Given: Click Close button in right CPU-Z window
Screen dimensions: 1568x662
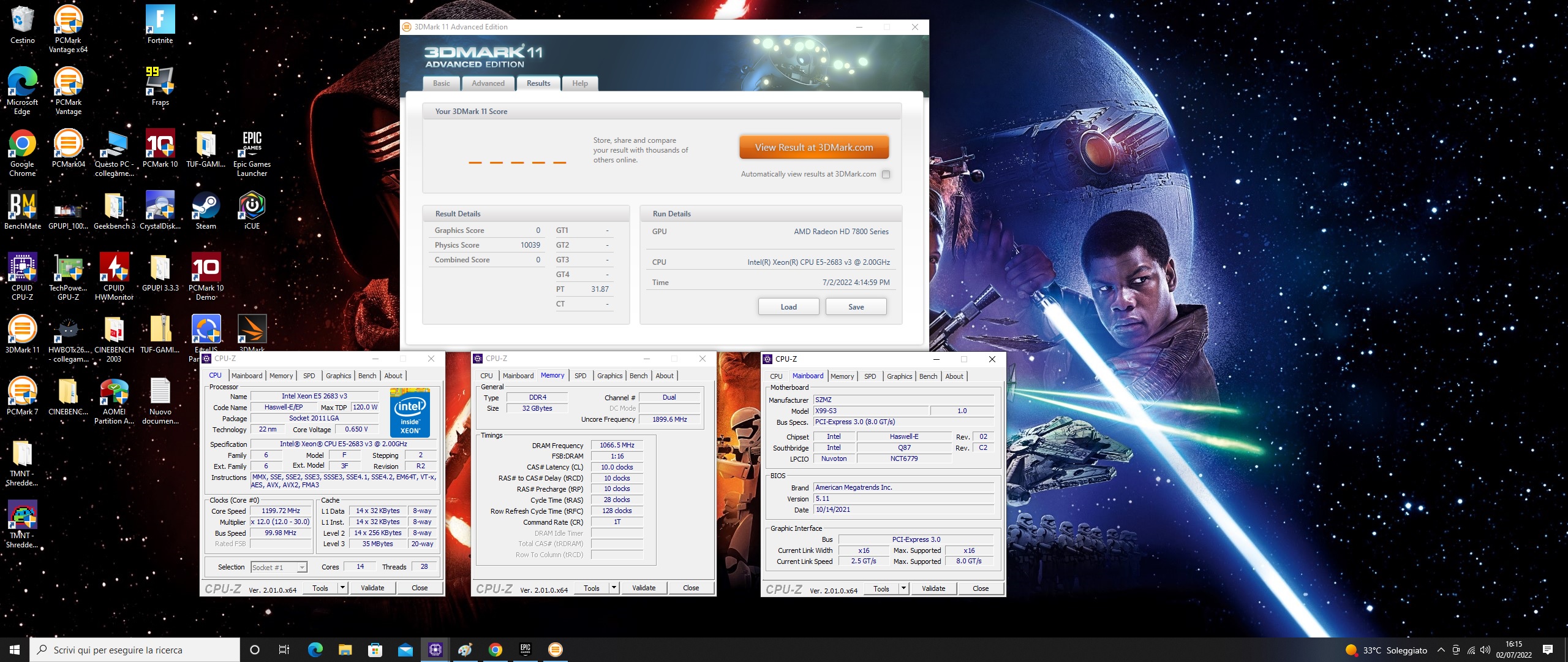Looking at the screenshot, I should point(981,588).
